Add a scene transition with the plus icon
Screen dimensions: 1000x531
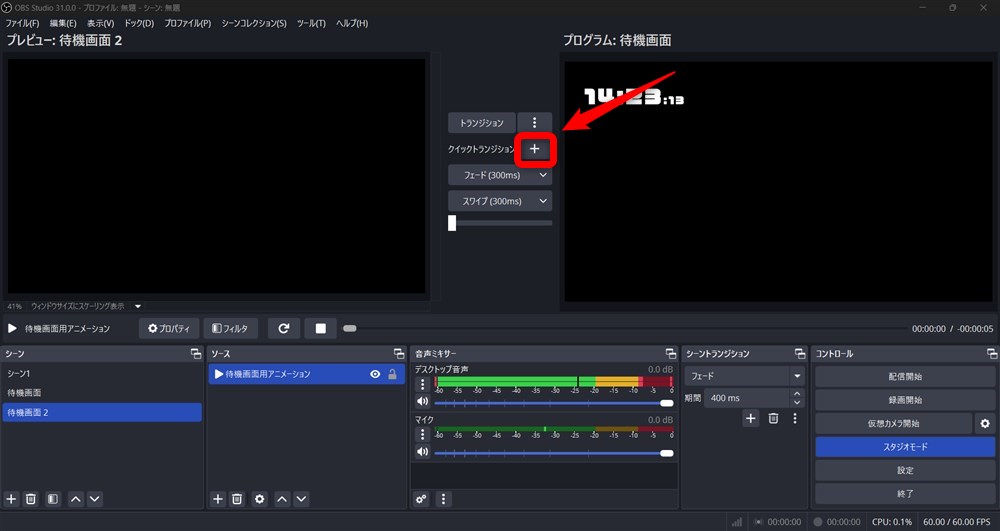coord(751,418)
